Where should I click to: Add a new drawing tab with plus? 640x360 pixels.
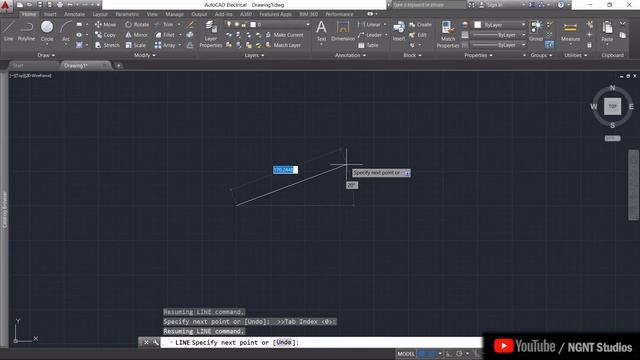(x=118, y=66)
